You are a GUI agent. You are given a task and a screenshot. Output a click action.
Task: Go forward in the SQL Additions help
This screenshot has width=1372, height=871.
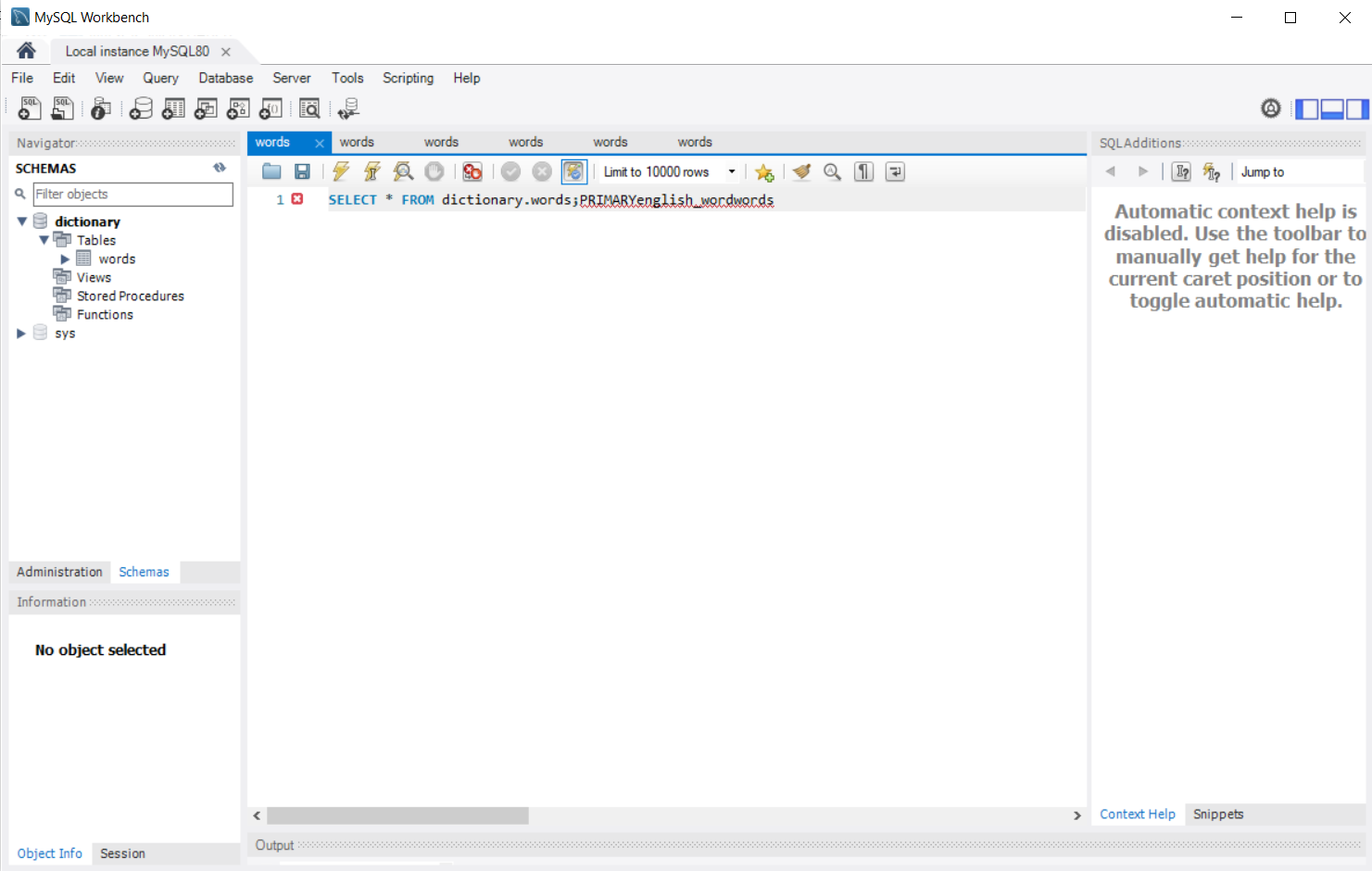pyautogui.click(x=1142, y=171)
